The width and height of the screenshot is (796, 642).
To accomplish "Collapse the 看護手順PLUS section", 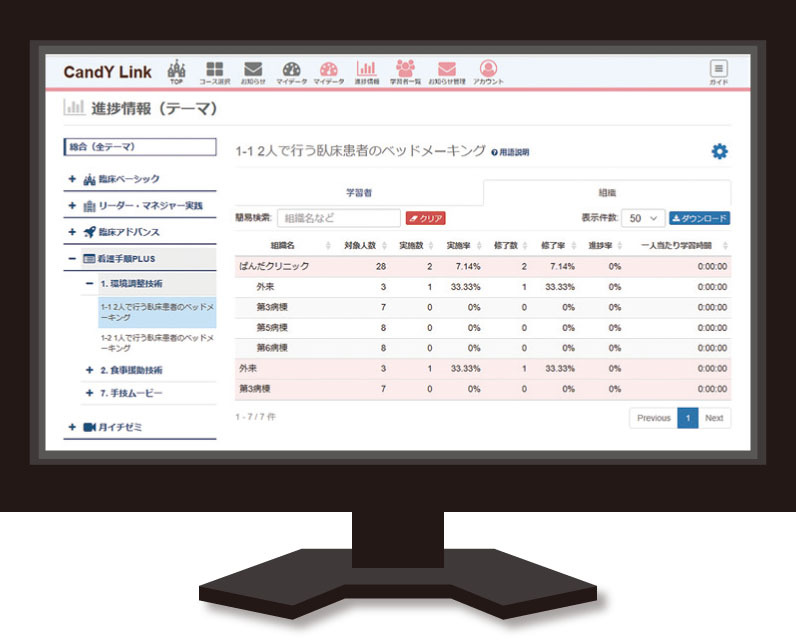I will (72, 258).
